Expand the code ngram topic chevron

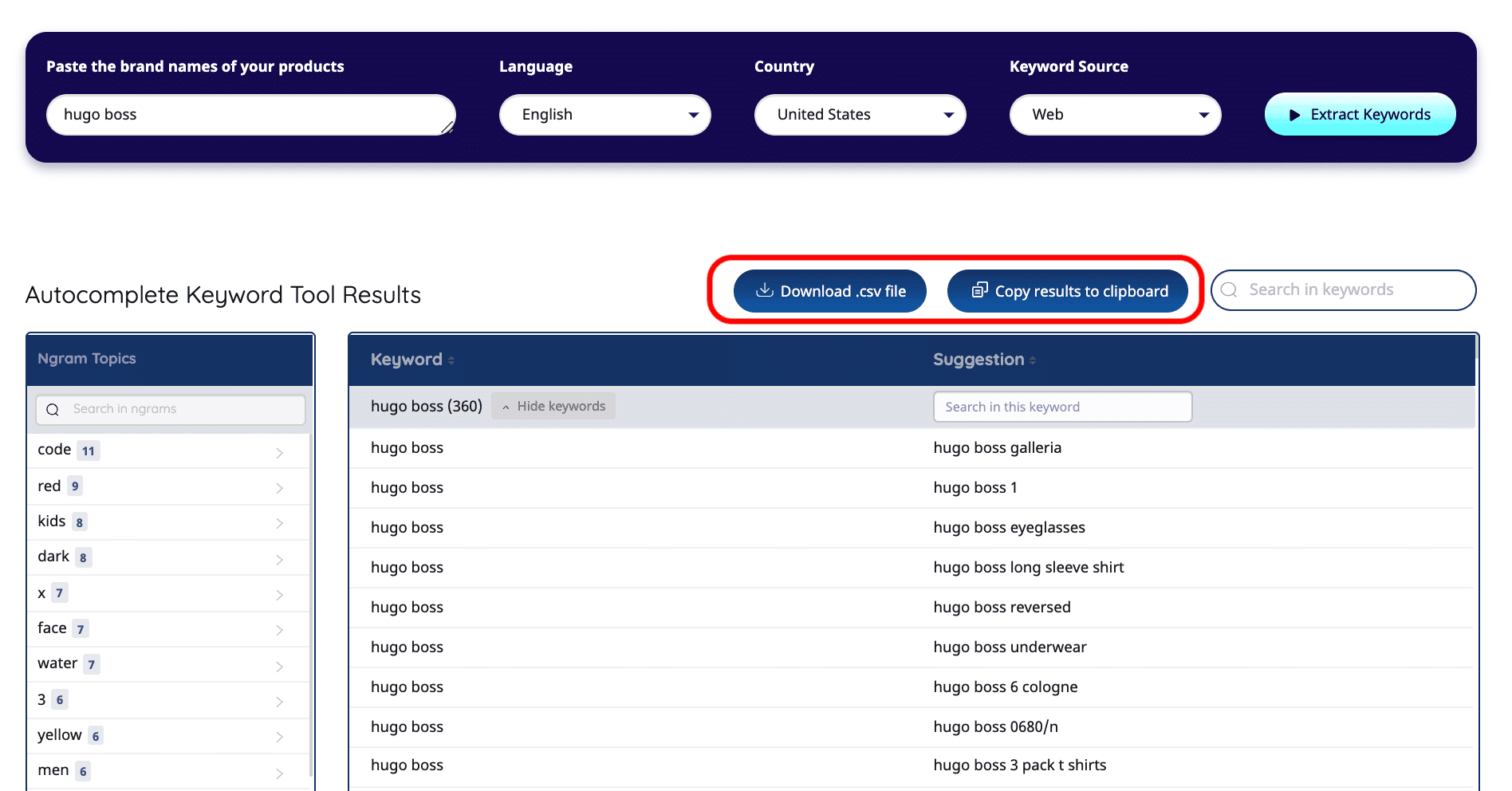(279, 453)
